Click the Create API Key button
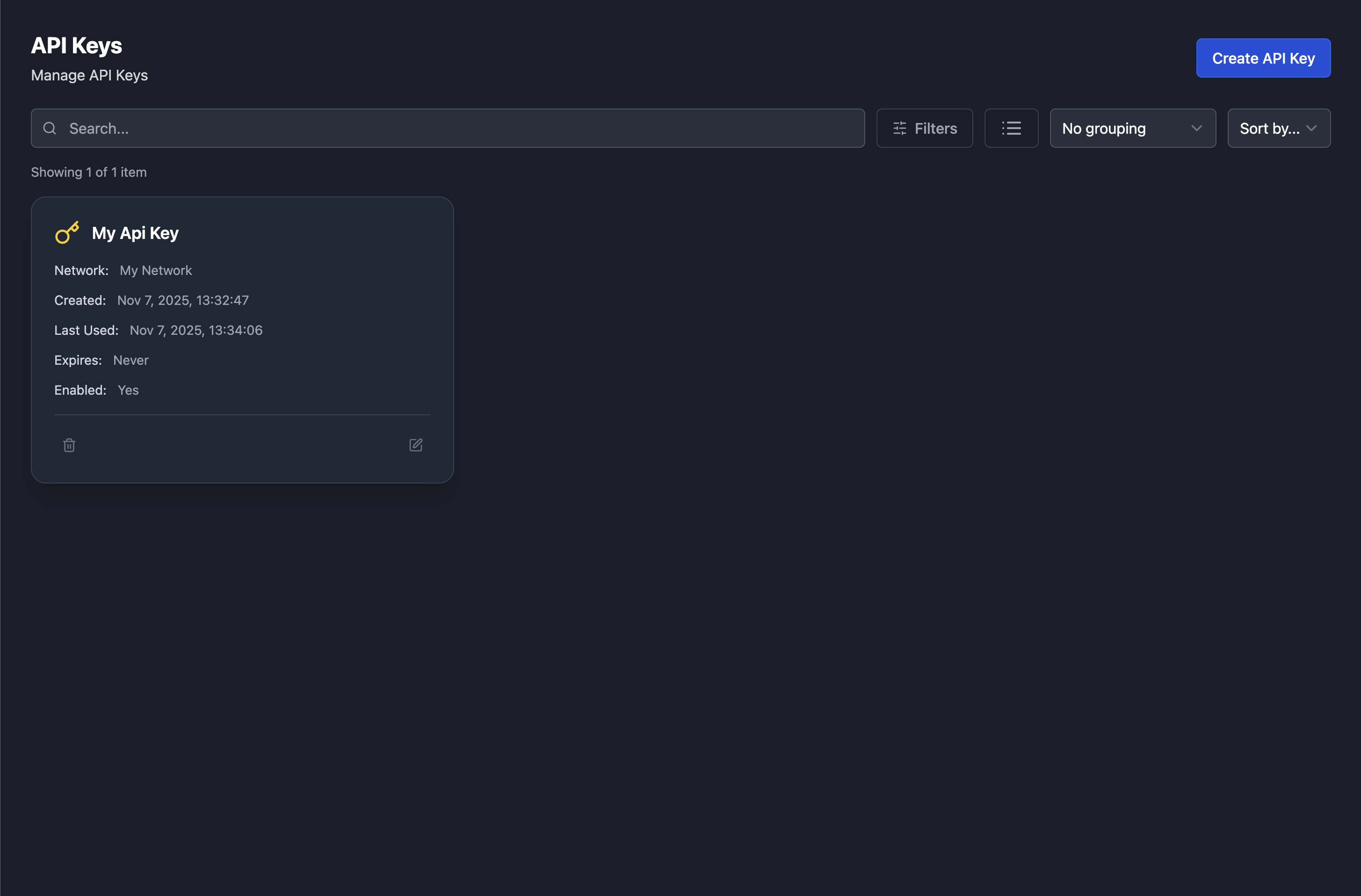1361x896 pixels. 1263,58
